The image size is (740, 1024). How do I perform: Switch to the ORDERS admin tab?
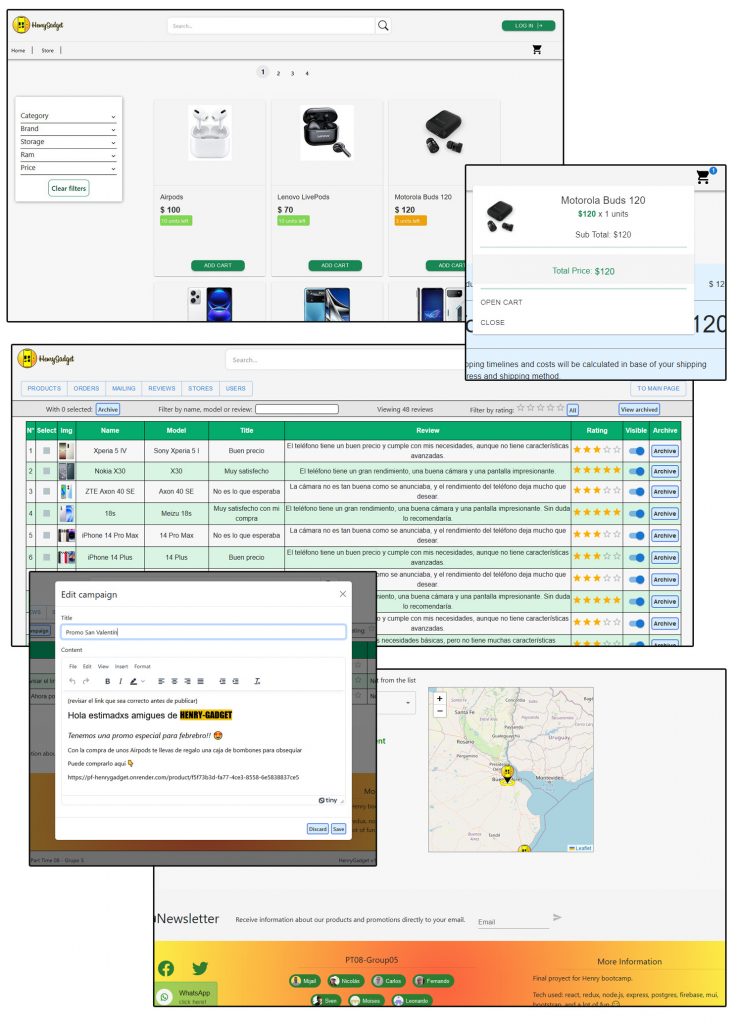[x=87, y=388]
